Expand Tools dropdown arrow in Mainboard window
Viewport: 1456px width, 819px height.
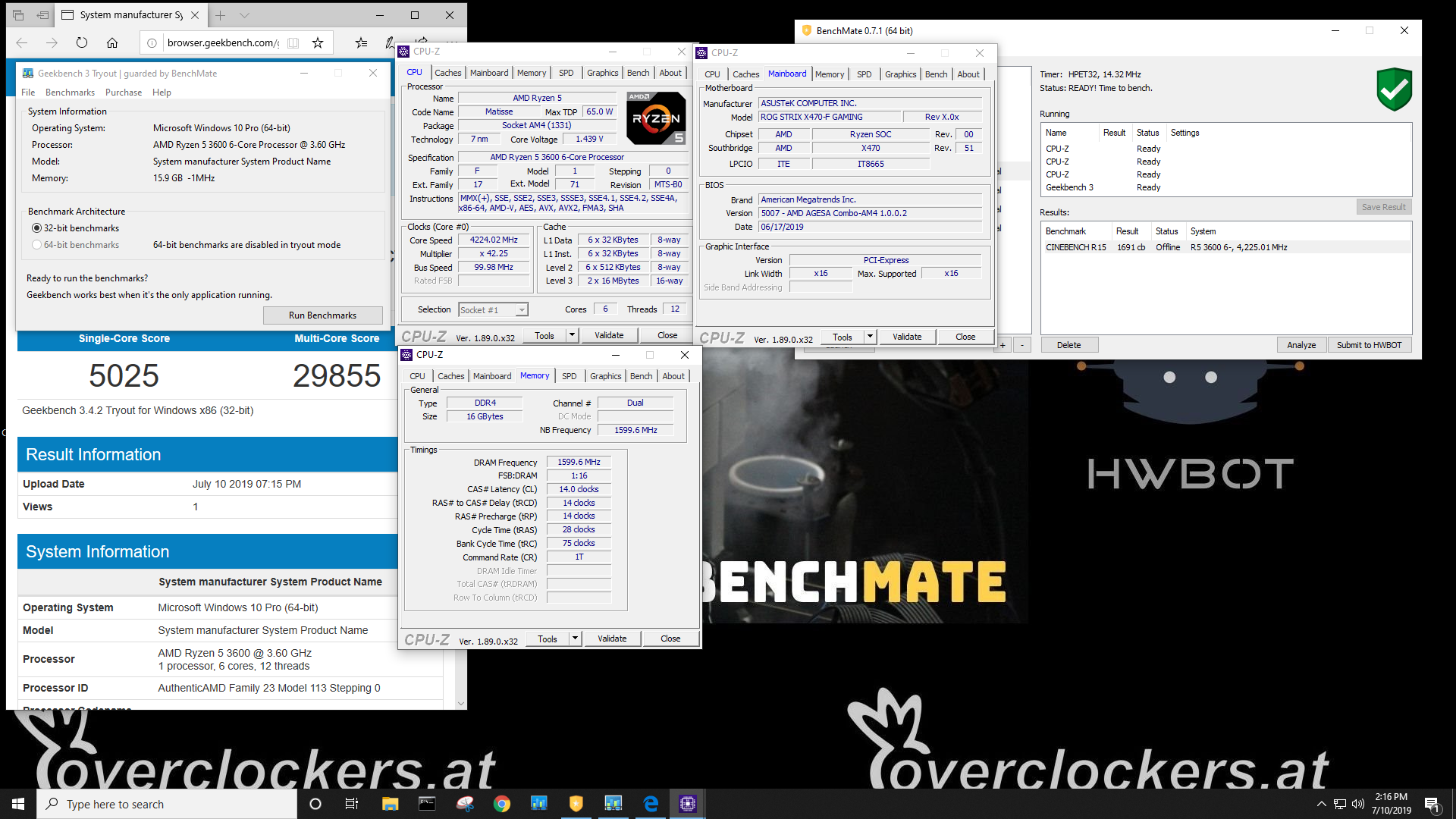[x=871, y=337]
